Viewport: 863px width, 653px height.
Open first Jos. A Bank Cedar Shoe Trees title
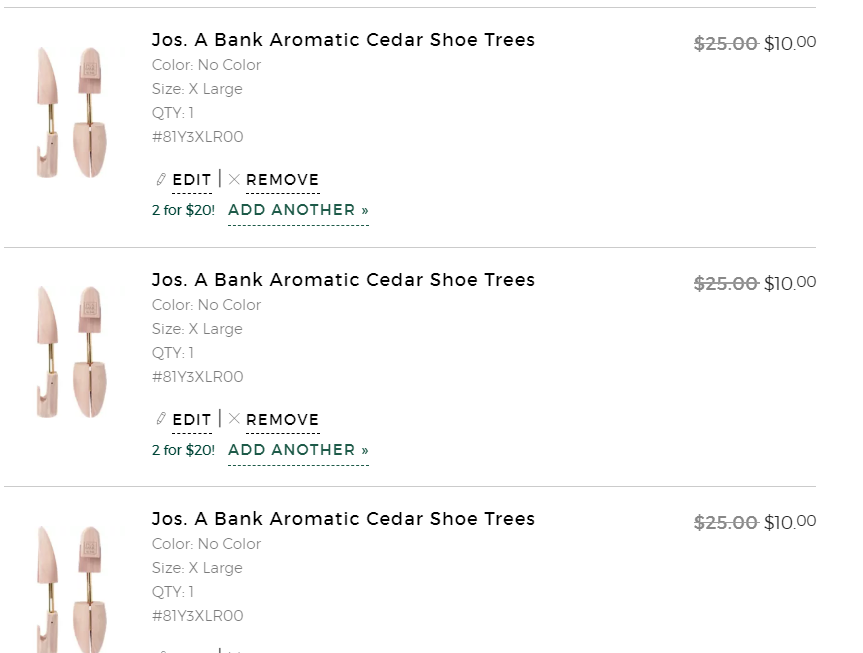[x=343, y=40]
